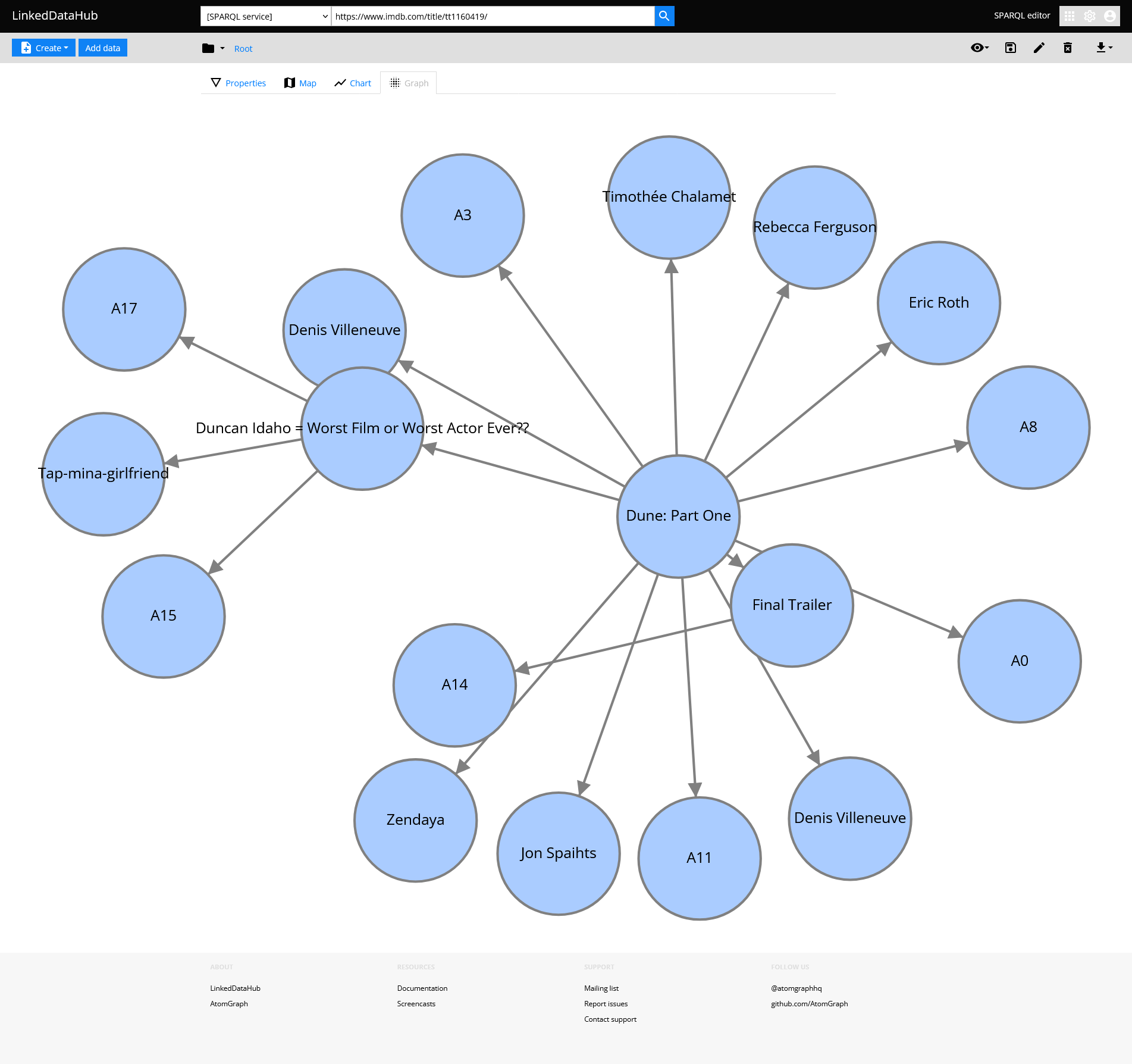Click the Add data button
Image resolution: width=1132 pixels, height=1064 pixels.
tap(103, 48)
